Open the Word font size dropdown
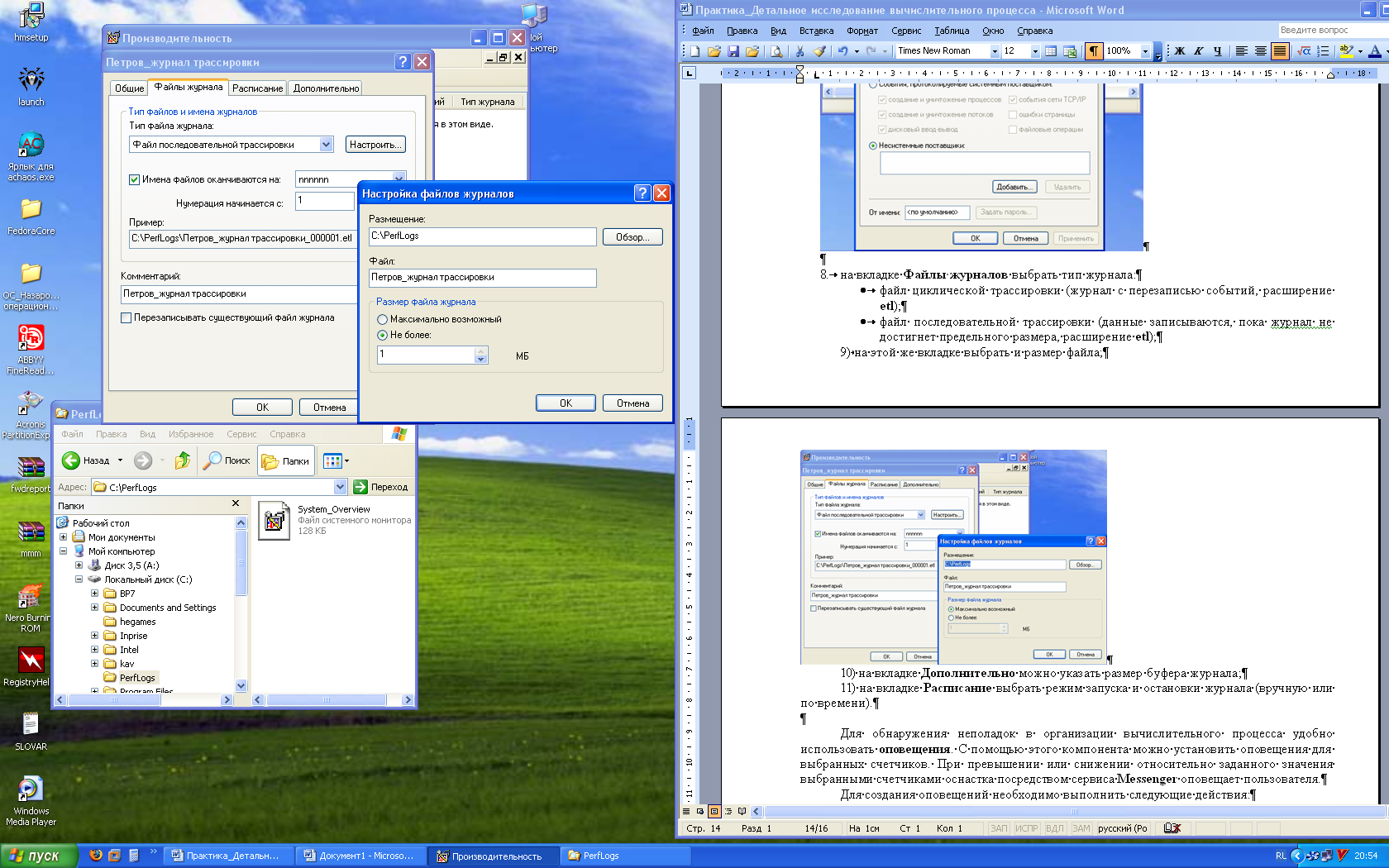This screenshot has width=1389, height=868. pyautogui.click(x=1034, y=51)
